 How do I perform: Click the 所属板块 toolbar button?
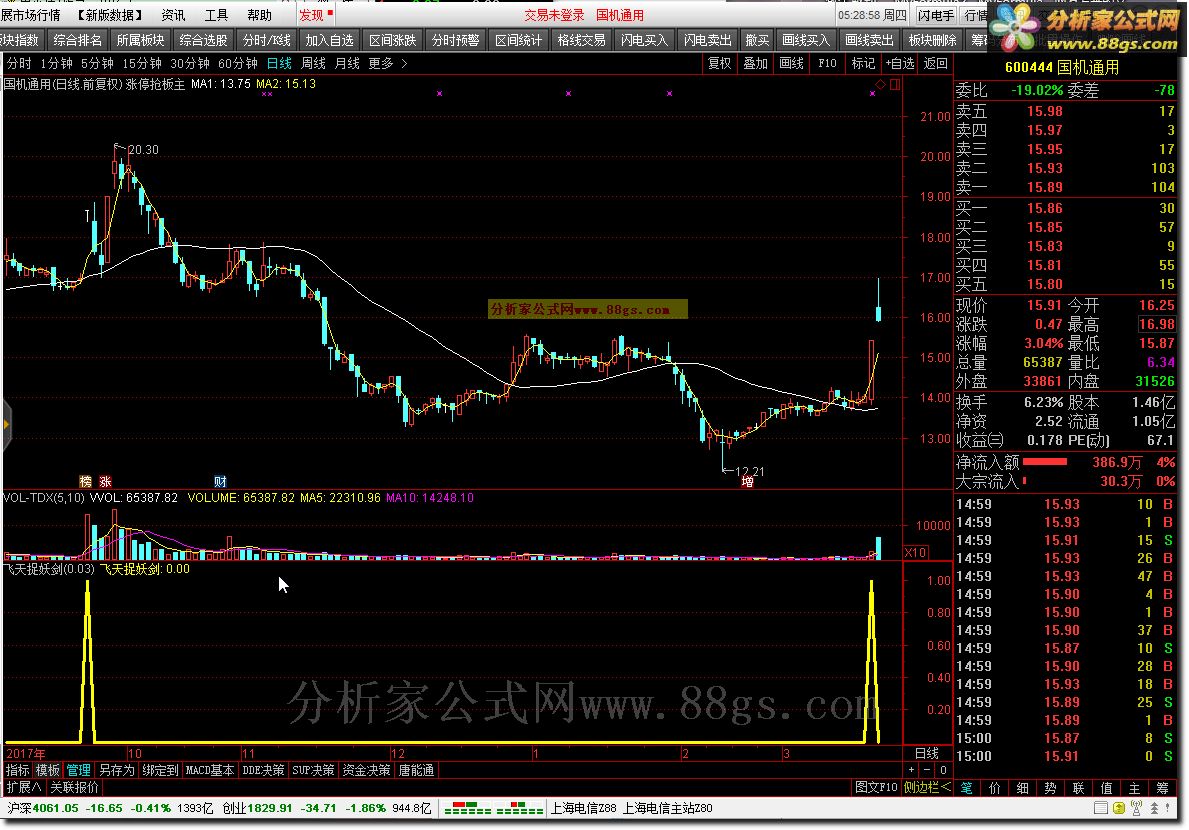(140, 40)
